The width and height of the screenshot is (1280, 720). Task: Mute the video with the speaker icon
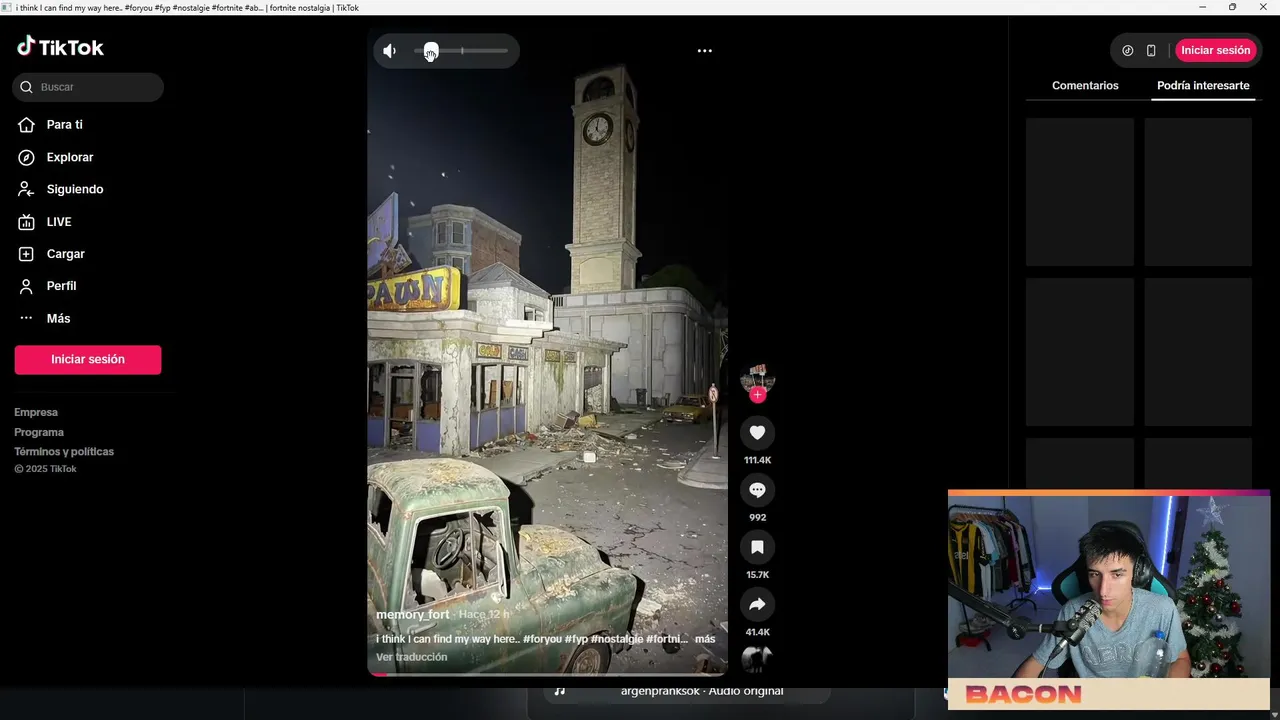click(390, 51)
